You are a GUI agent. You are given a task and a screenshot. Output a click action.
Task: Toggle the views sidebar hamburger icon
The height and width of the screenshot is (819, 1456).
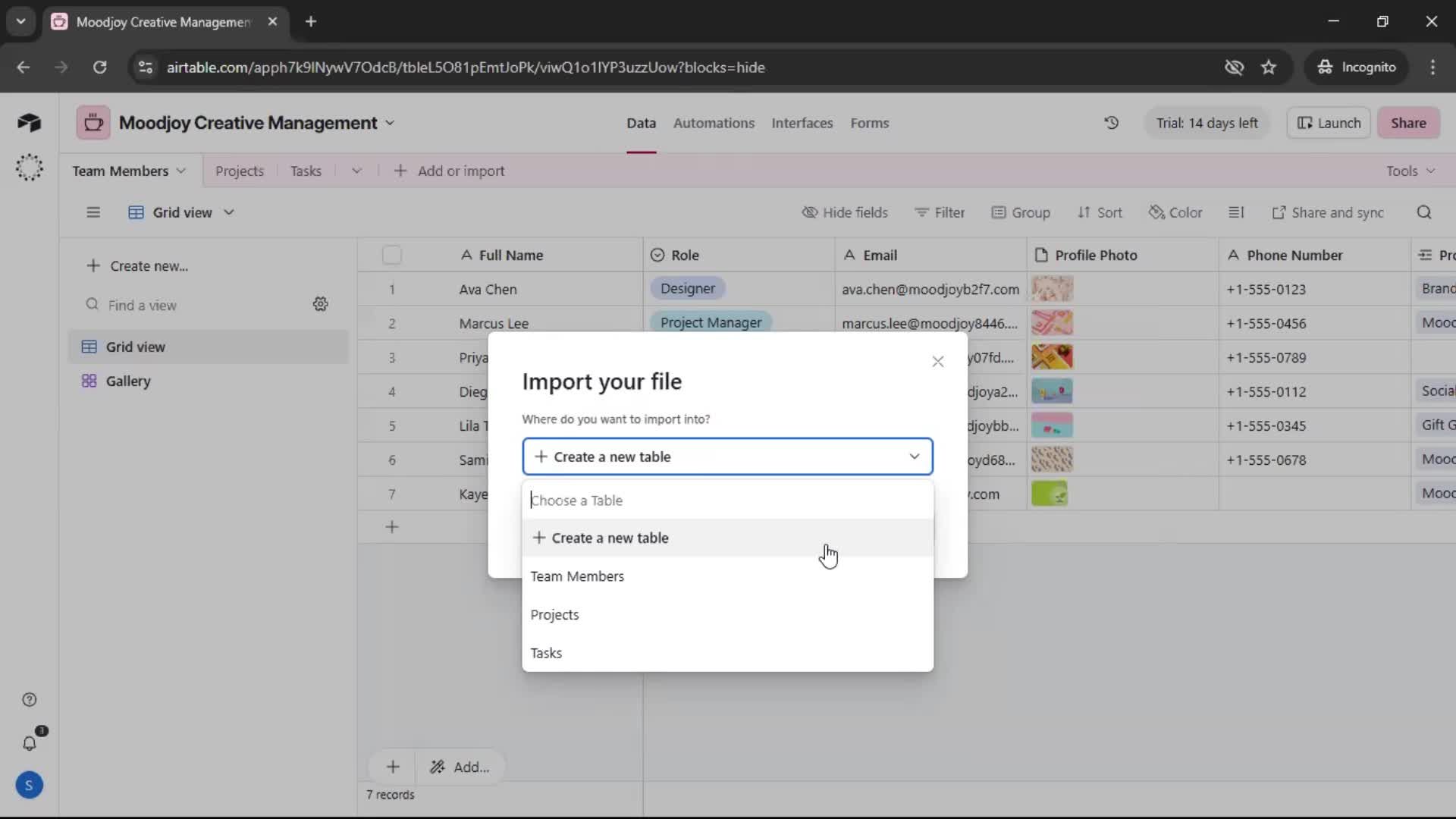point(93,212)
